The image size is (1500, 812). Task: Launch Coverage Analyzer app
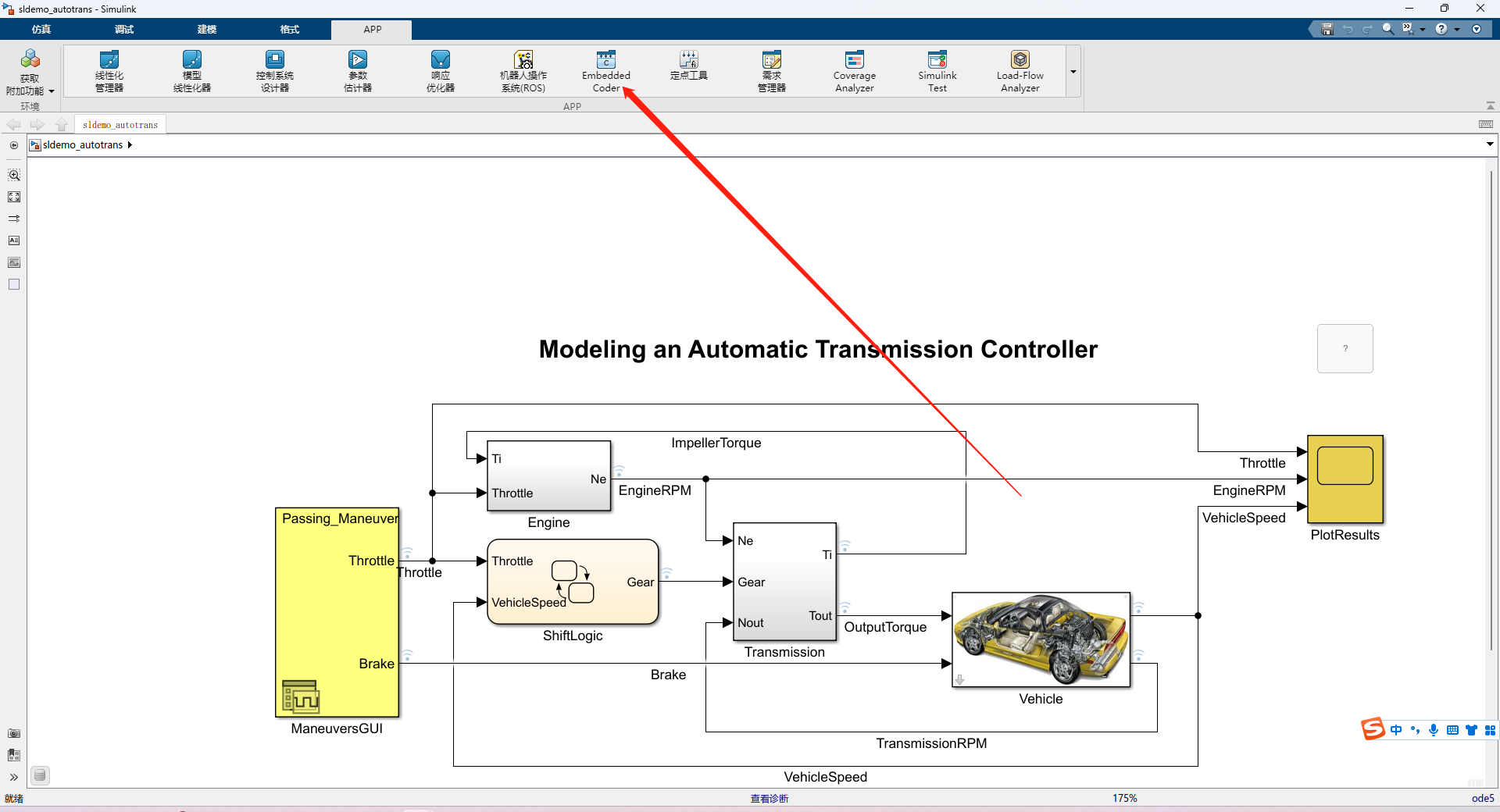(854, 71)
